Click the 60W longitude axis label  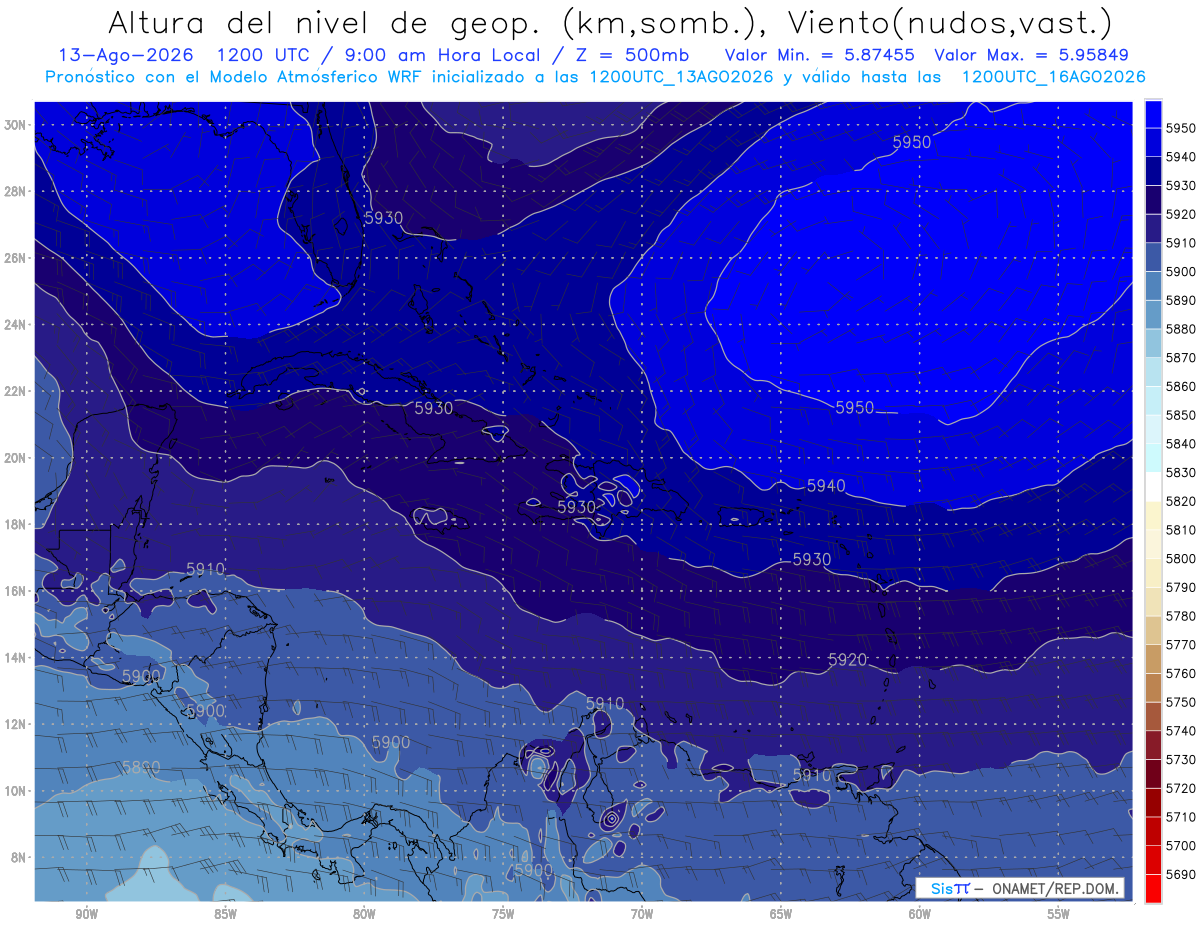[x=920, y=914]
